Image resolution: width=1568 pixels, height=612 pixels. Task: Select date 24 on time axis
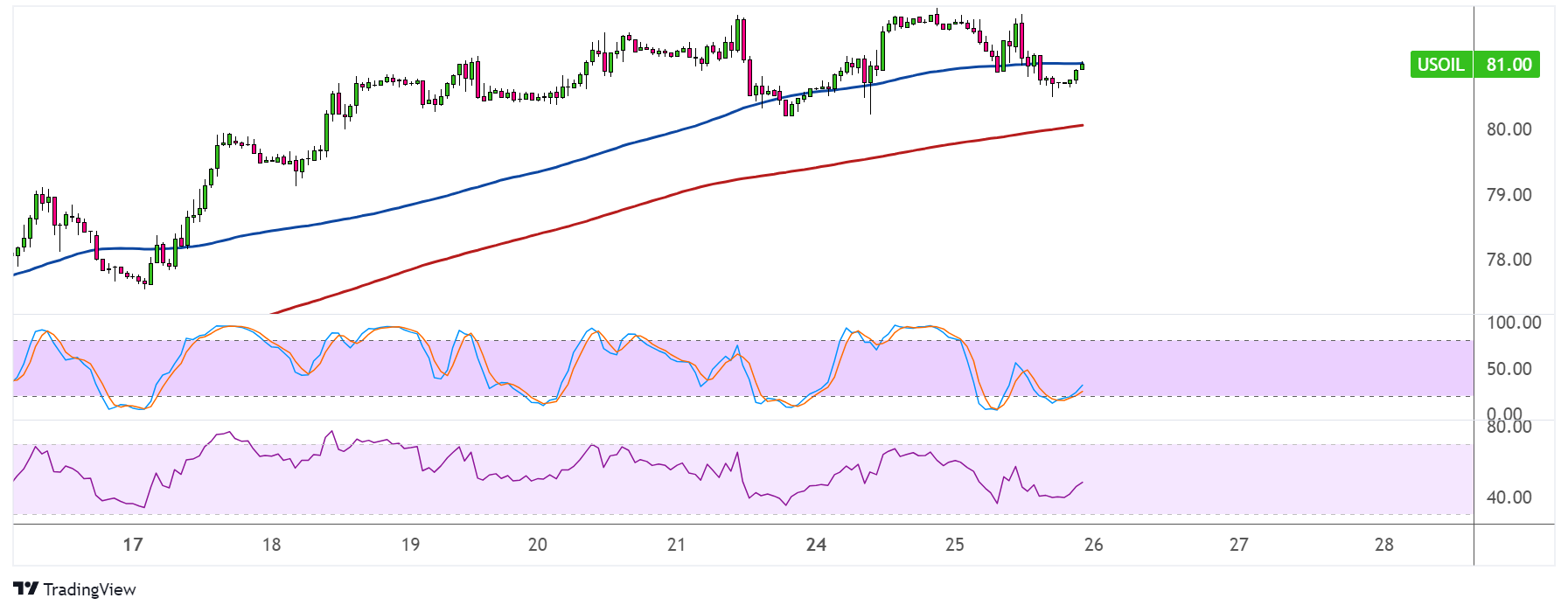(816, 545)
